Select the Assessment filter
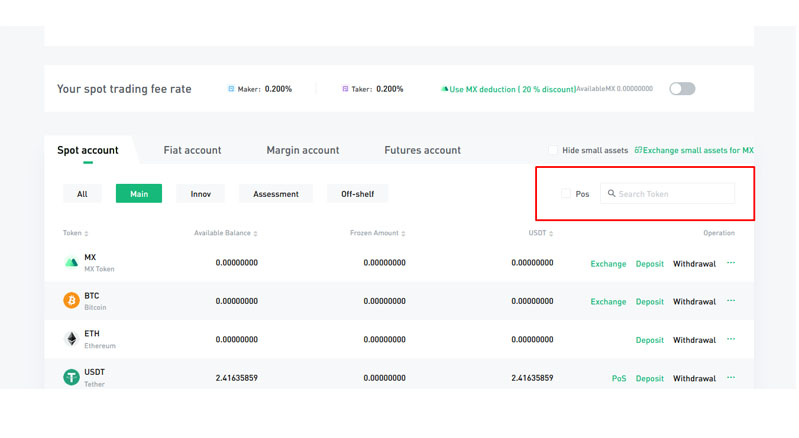Viewport: 799px width, 438px height. (276, 194)
